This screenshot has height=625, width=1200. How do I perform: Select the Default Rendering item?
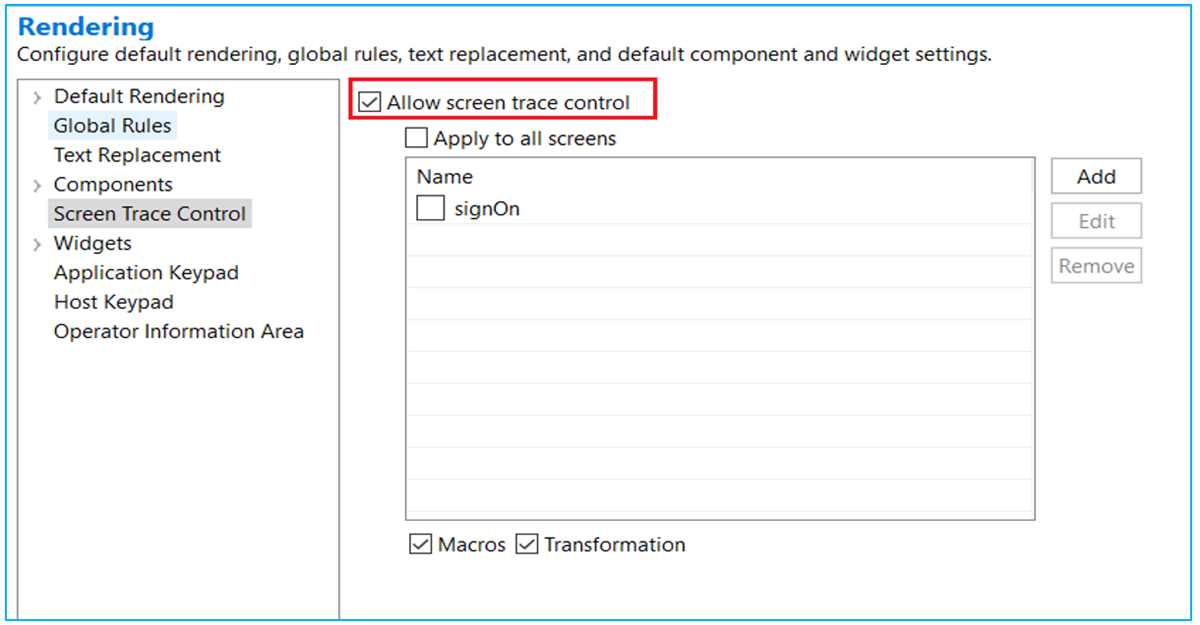139,97
